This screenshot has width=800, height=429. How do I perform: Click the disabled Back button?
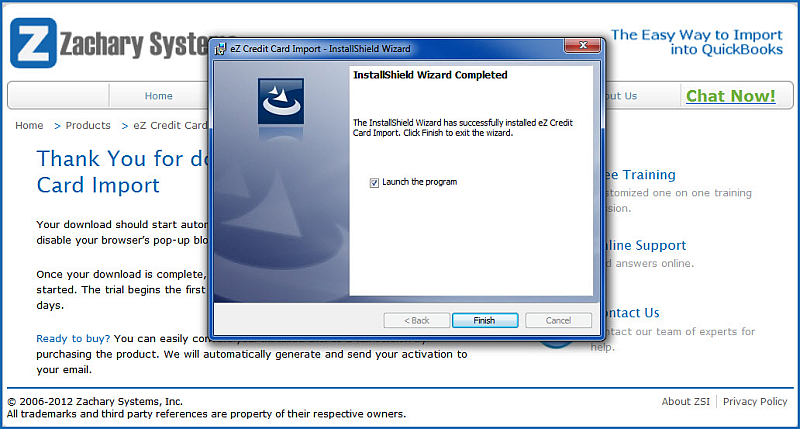[x=416, y=320]
